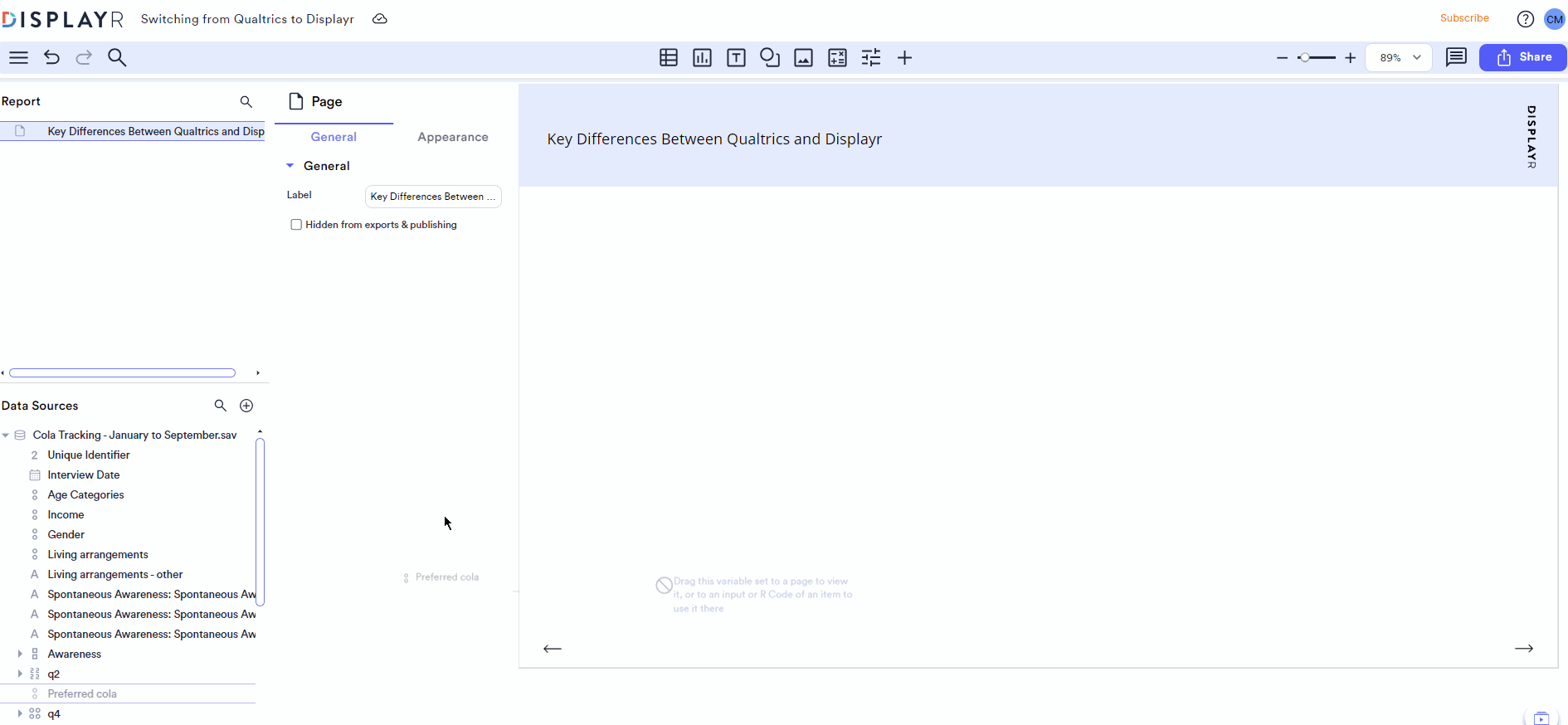Image resolution: width=1568 pixels, height=725 pixels.
Task: Click the zoom in plus icon
Action: click(x=1350, y=57)
